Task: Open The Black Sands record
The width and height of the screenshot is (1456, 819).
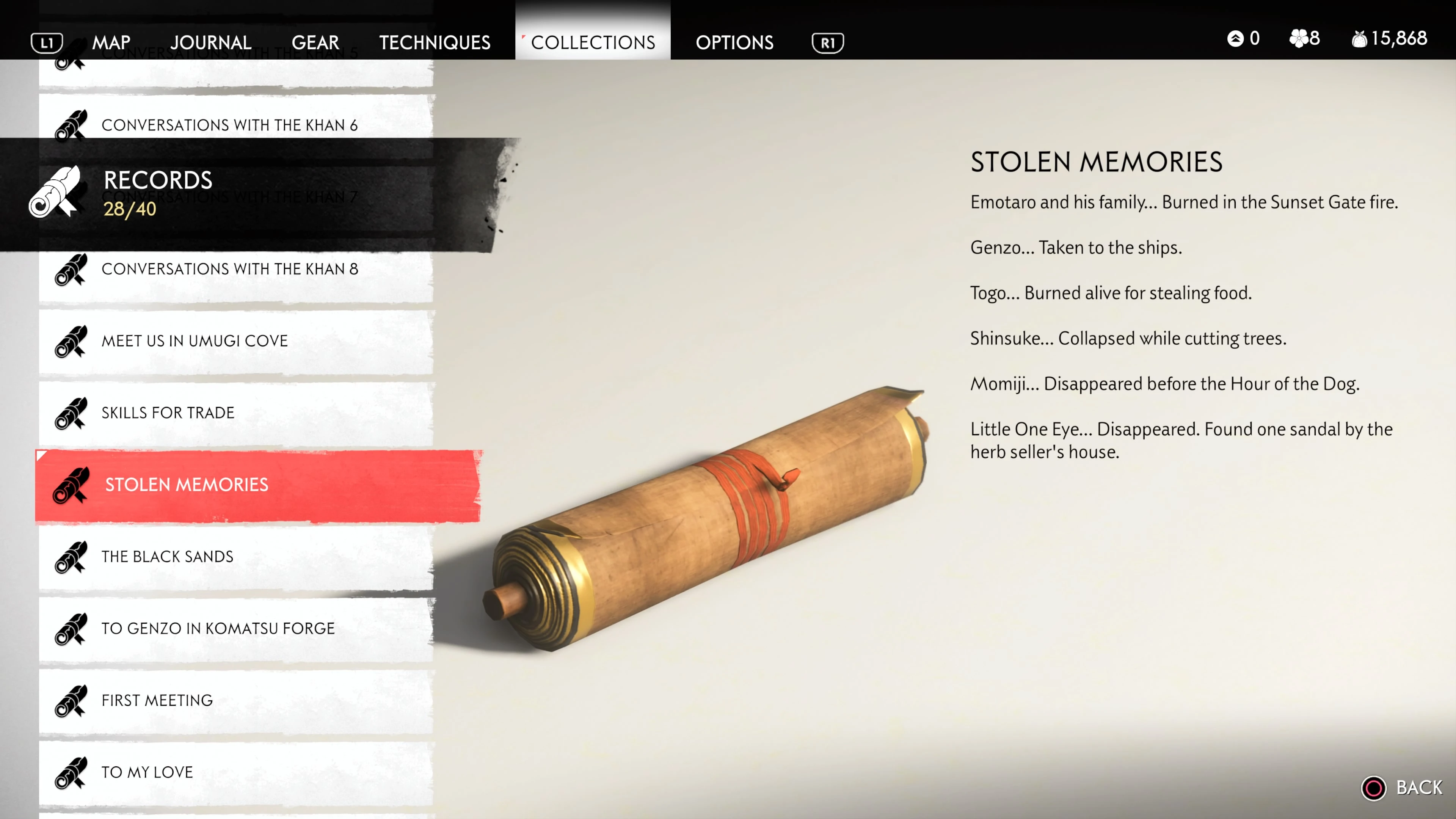Action: (236, 557)
